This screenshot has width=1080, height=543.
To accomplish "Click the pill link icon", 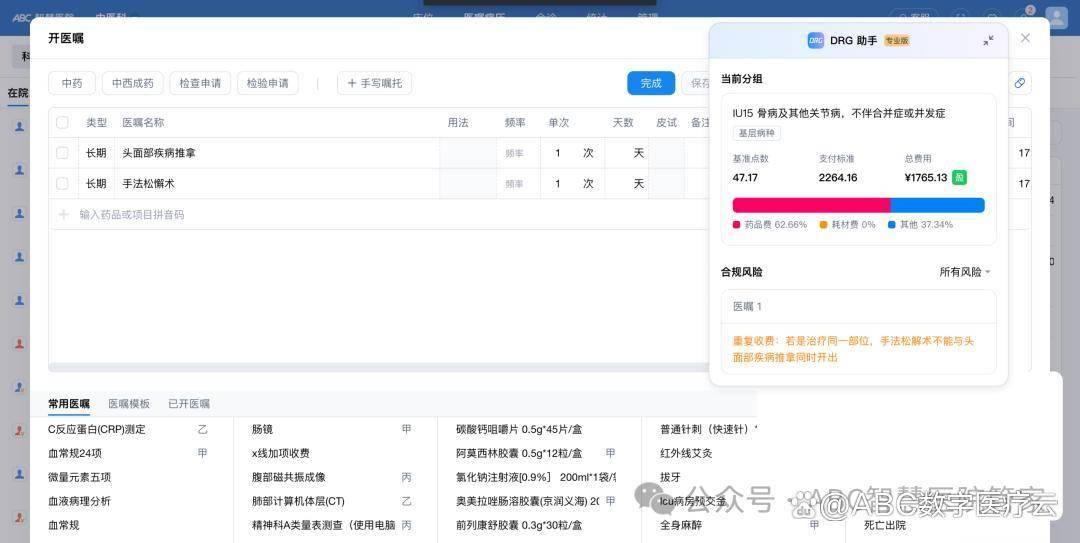I will pyautogui.click(x=1019, y=83).
